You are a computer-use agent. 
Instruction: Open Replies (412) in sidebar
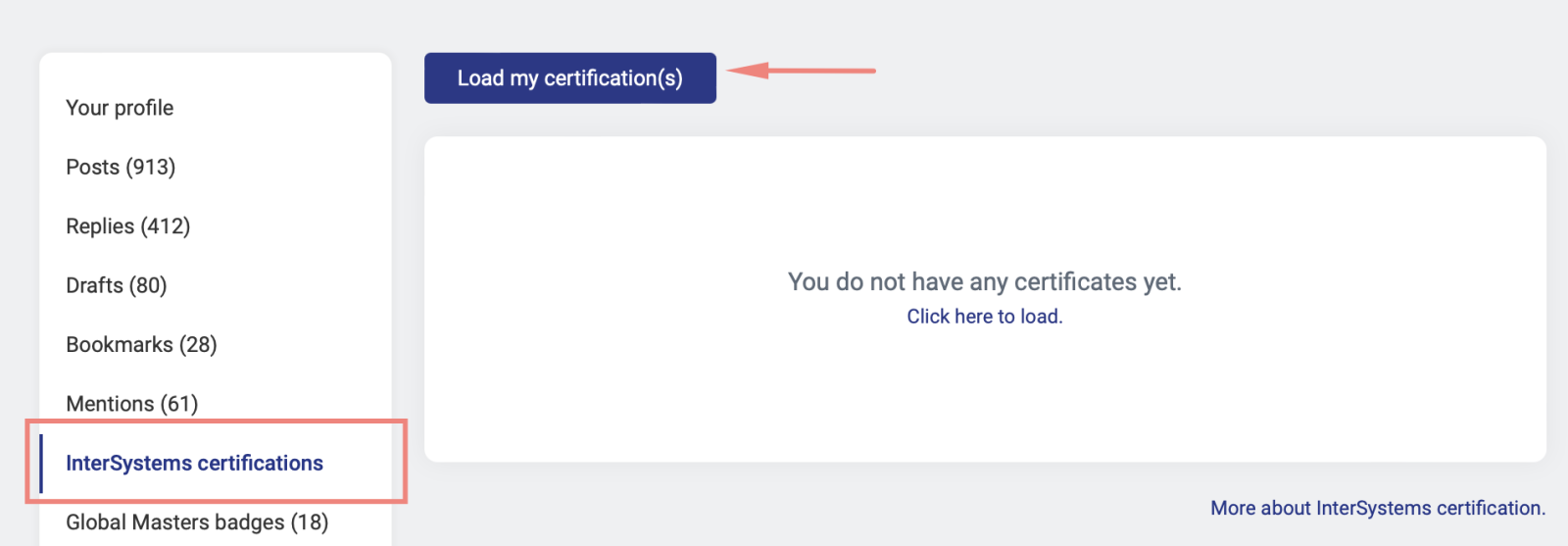pos(127,226)
